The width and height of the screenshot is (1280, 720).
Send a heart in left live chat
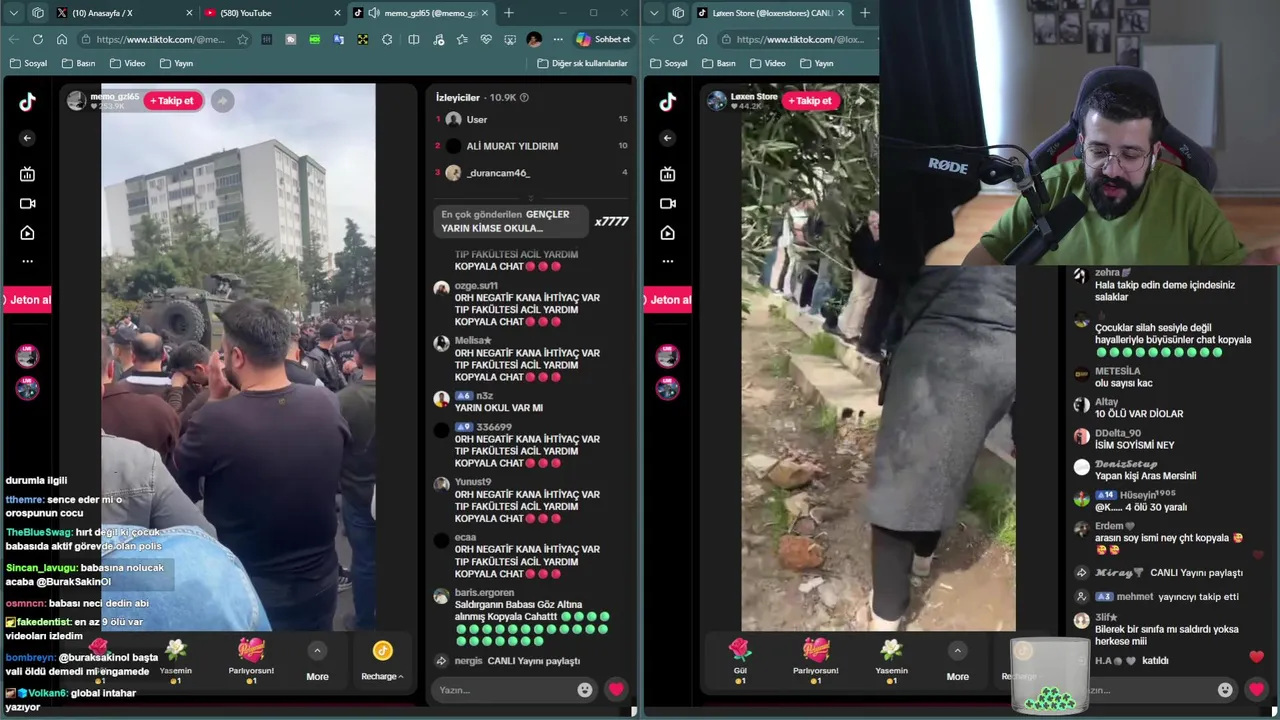pos(616,689)
